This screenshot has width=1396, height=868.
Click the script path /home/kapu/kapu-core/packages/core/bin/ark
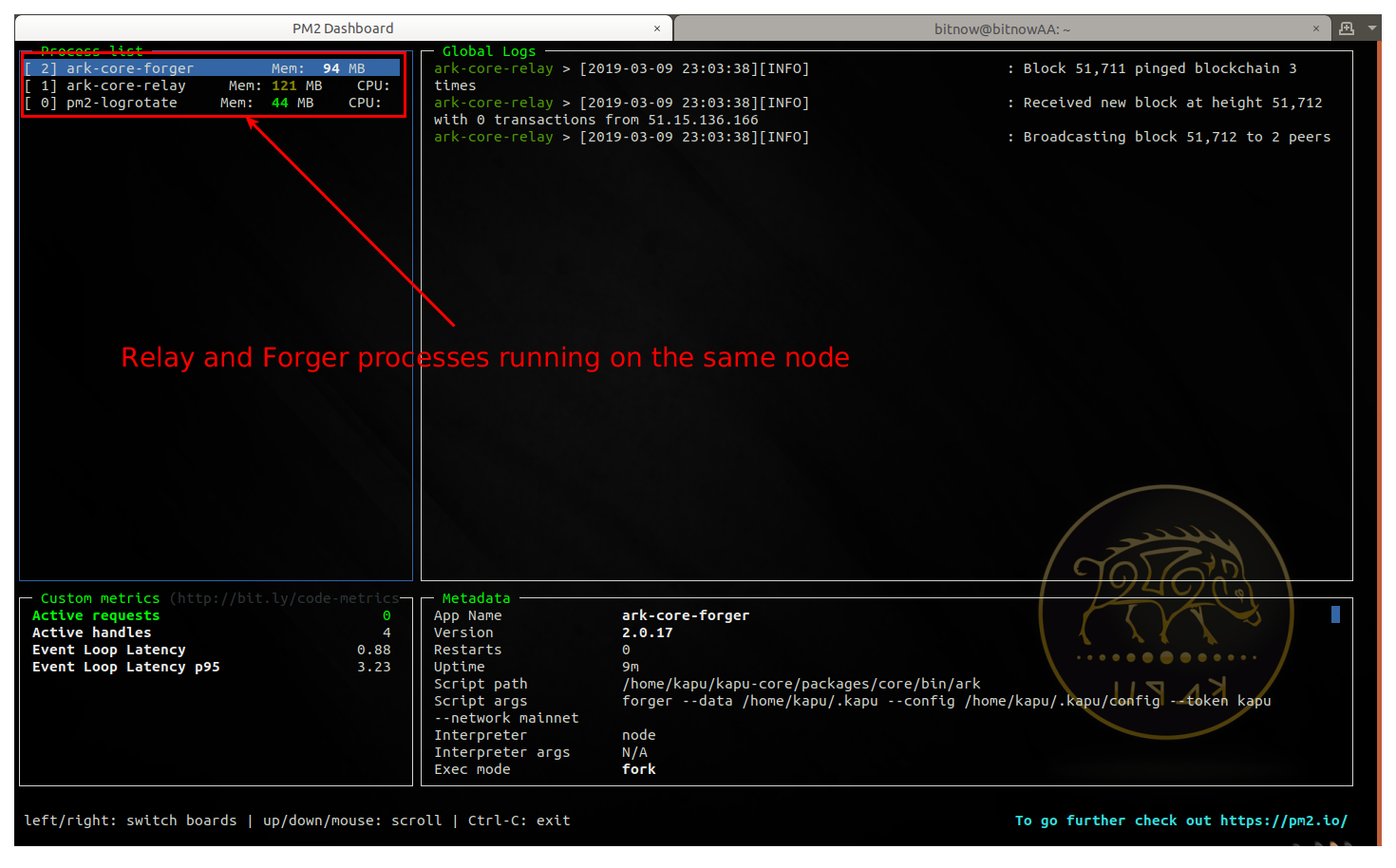click(x=802, y=684)
